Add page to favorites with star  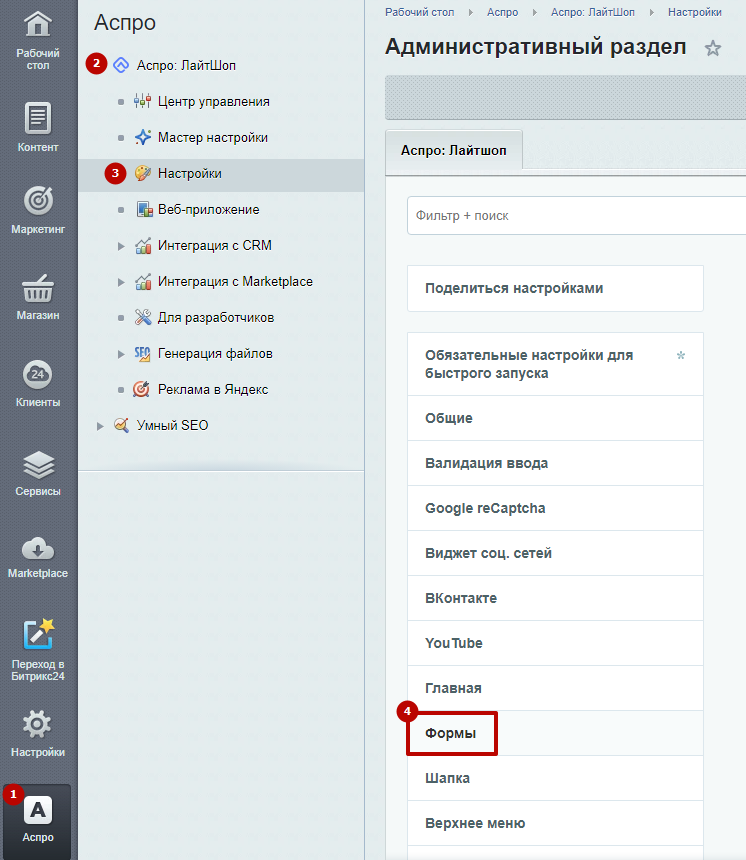[x=713, y=48]
